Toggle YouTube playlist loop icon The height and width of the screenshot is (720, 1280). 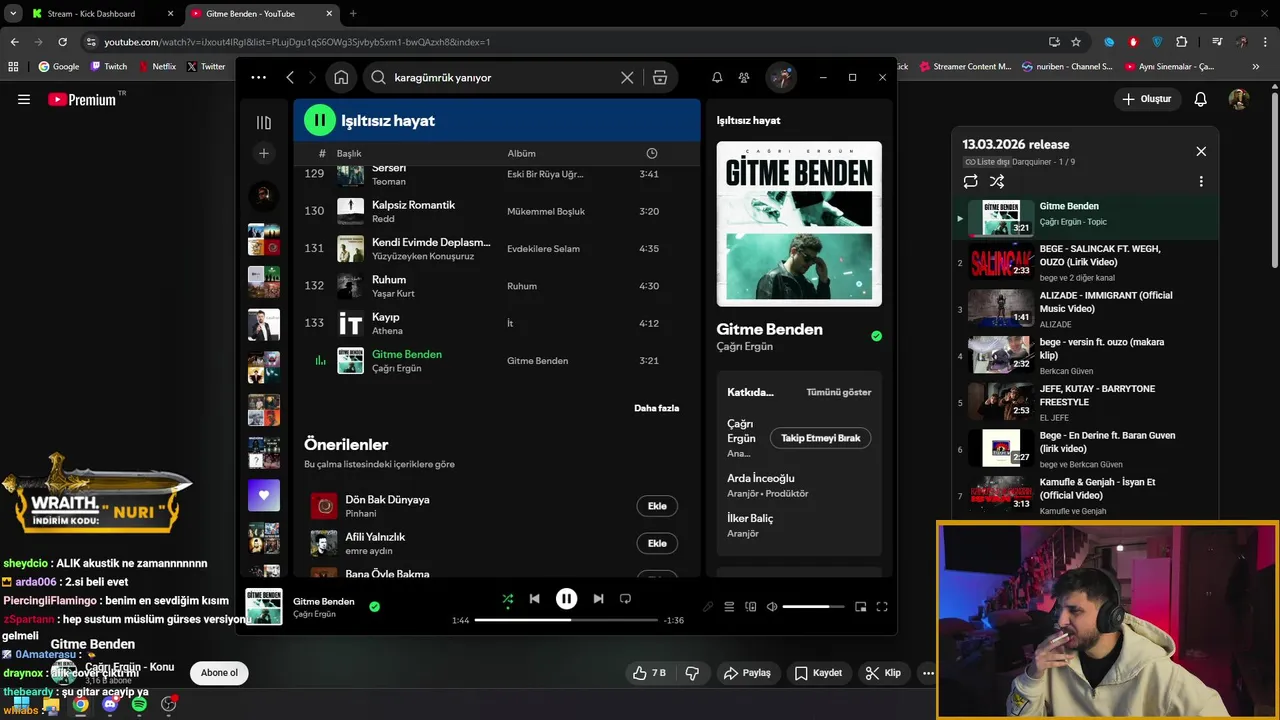pos(970,182)
